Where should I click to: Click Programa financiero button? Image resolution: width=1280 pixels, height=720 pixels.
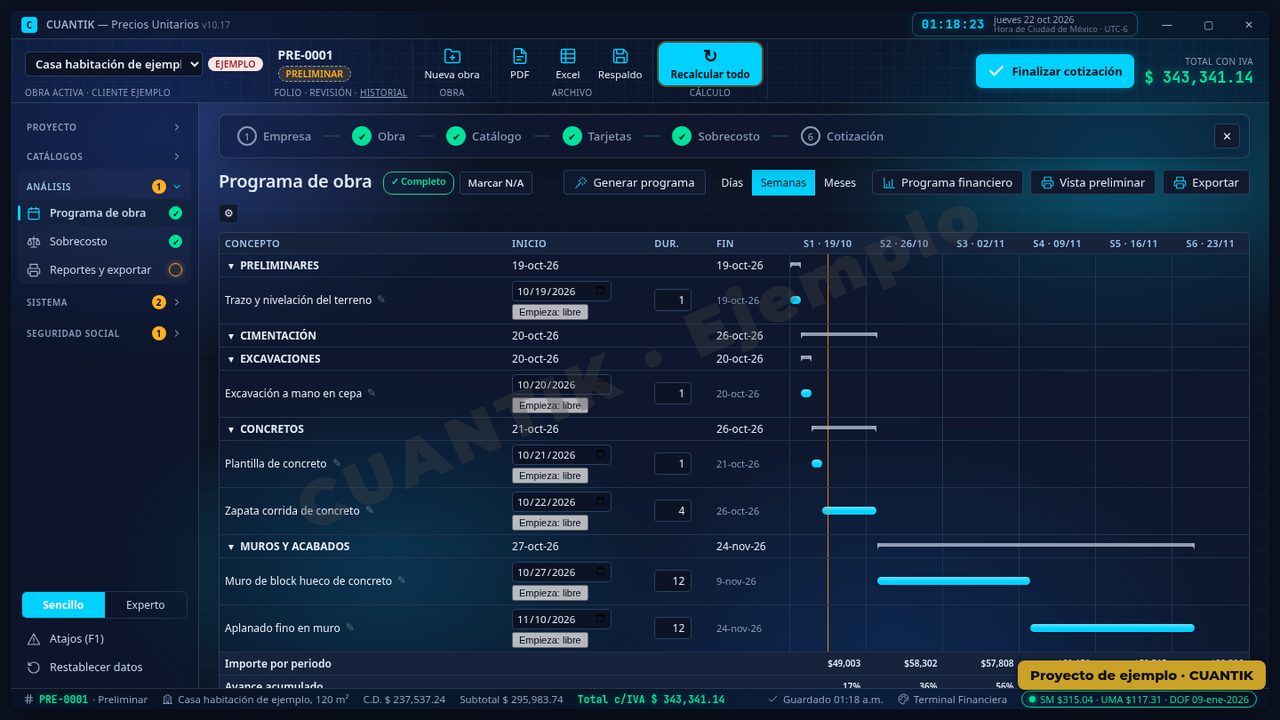[x=947, y=183]
